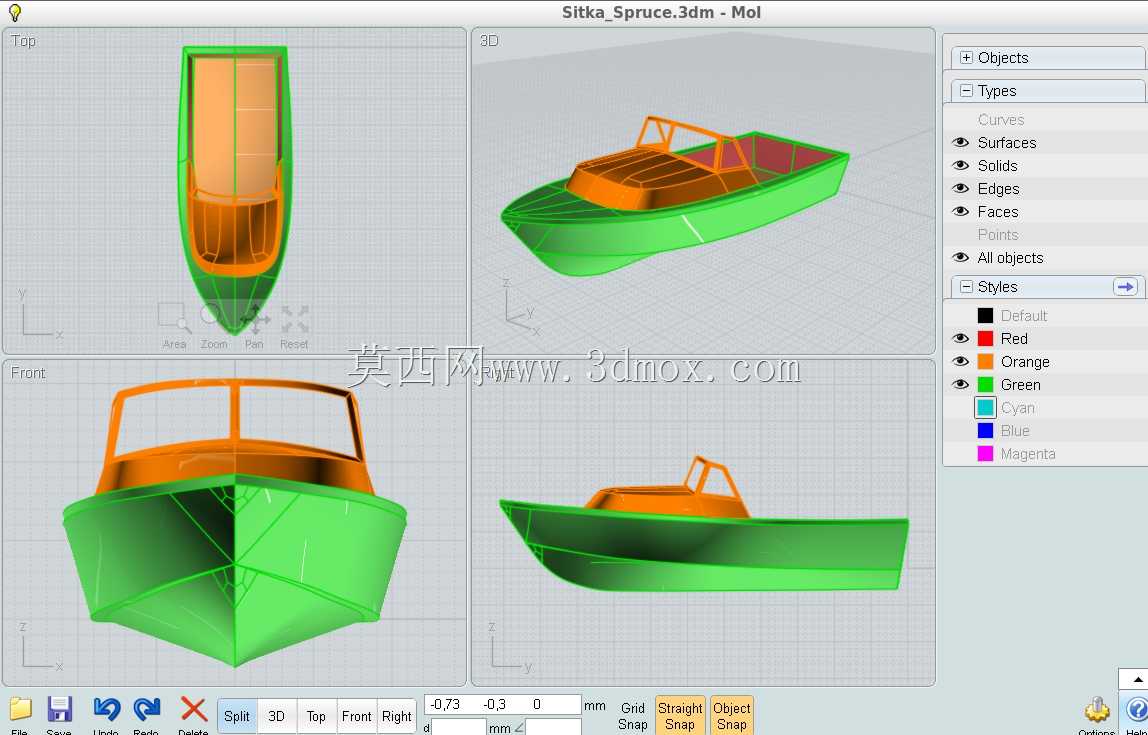1148x735 pixels.
Task: Hide Faces using its eye icon
Action: pyautogui.click(x=961, y=212)
